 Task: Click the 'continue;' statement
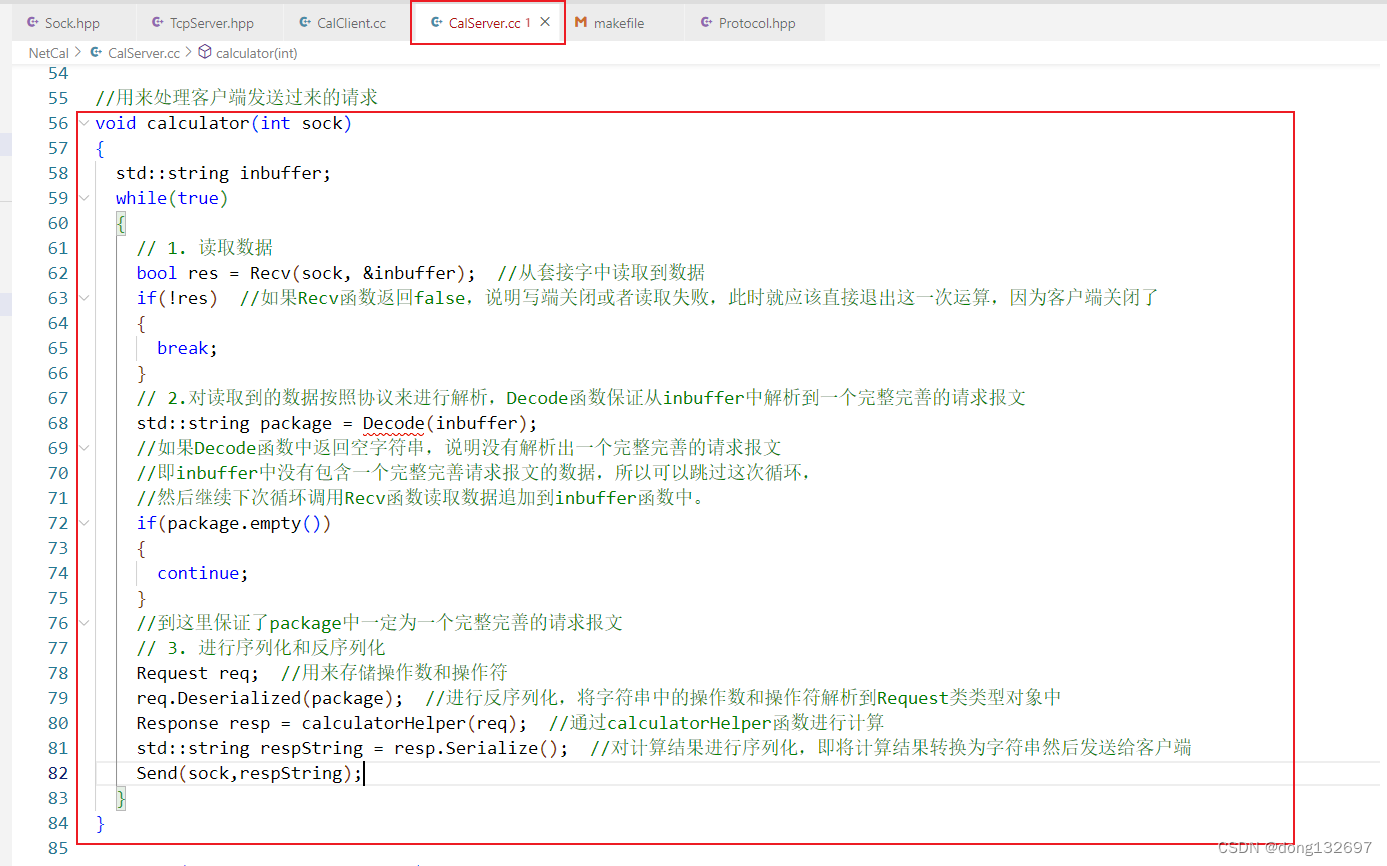pyautogui.click(x=203, y=573)
